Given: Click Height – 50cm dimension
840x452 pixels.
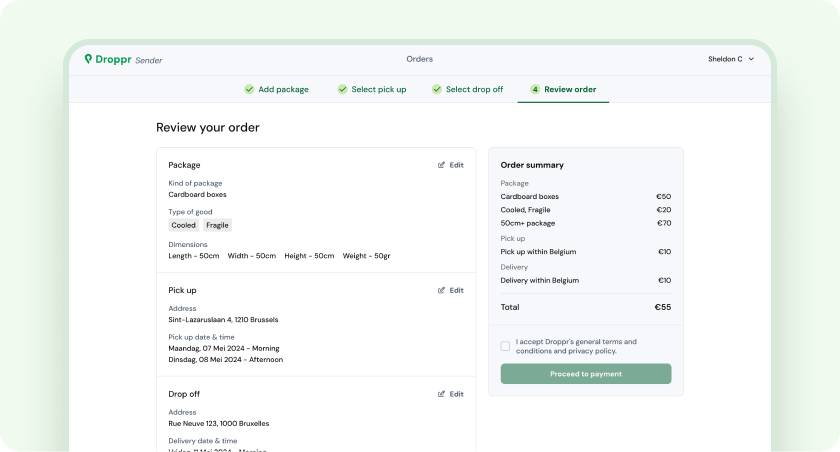Looking at the screenshot, I should tap(309, 256).
